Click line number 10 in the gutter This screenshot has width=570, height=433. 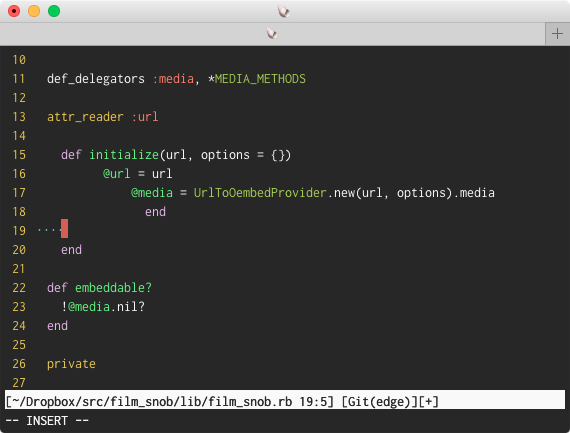19,60
